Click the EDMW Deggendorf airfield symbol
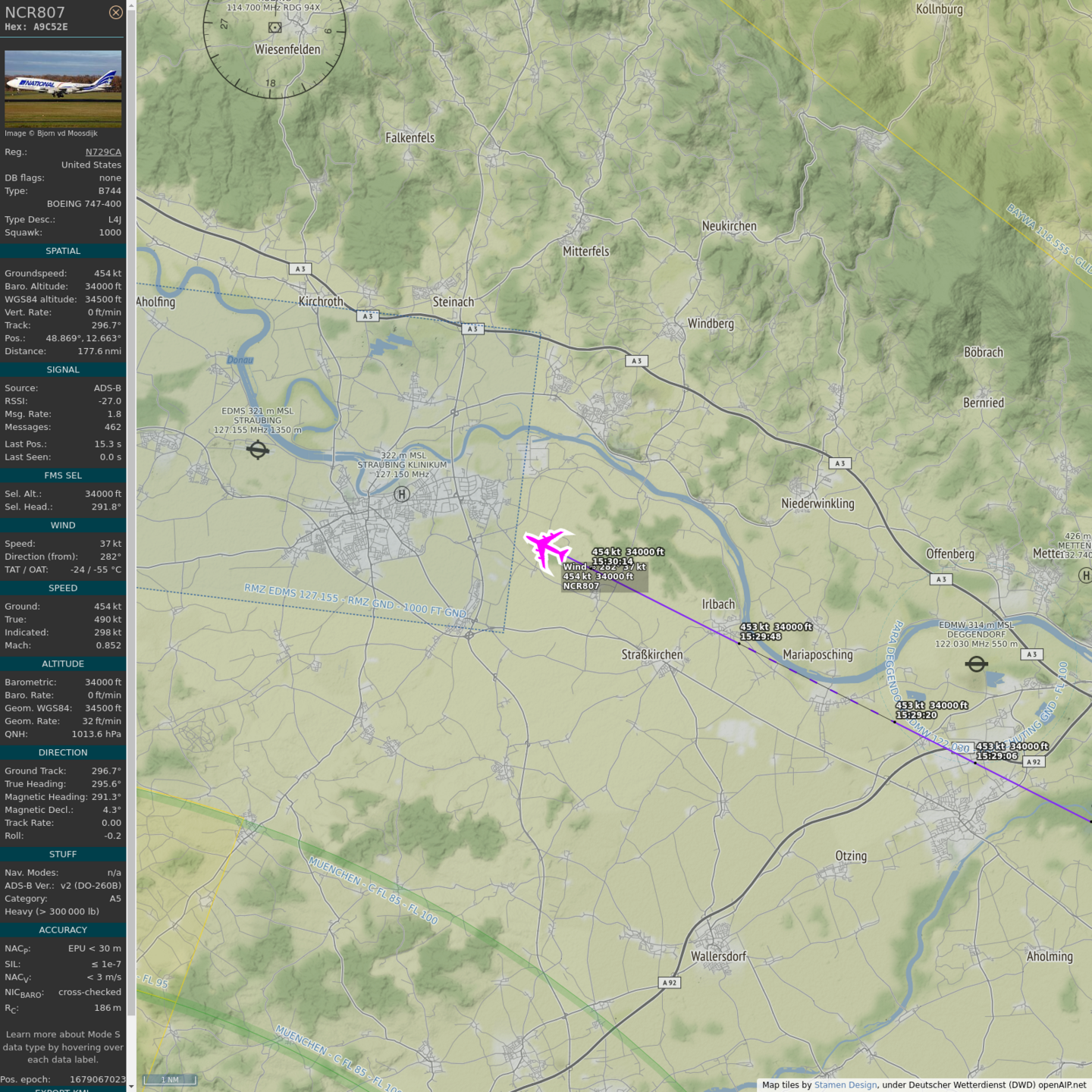Viewport: 1092px width, 1092px height. 976,664
